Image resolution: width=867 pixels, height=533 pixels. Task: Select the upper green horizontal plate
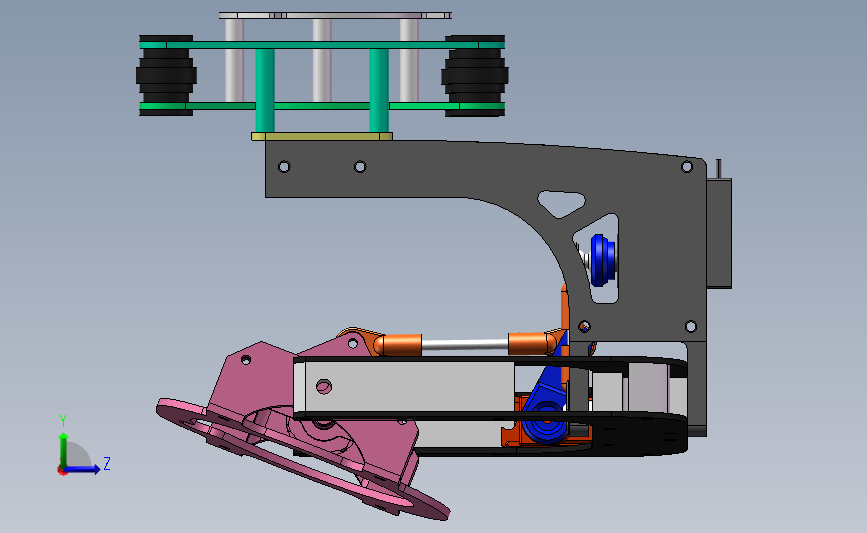pyautogui.click(x=322, y=45)
